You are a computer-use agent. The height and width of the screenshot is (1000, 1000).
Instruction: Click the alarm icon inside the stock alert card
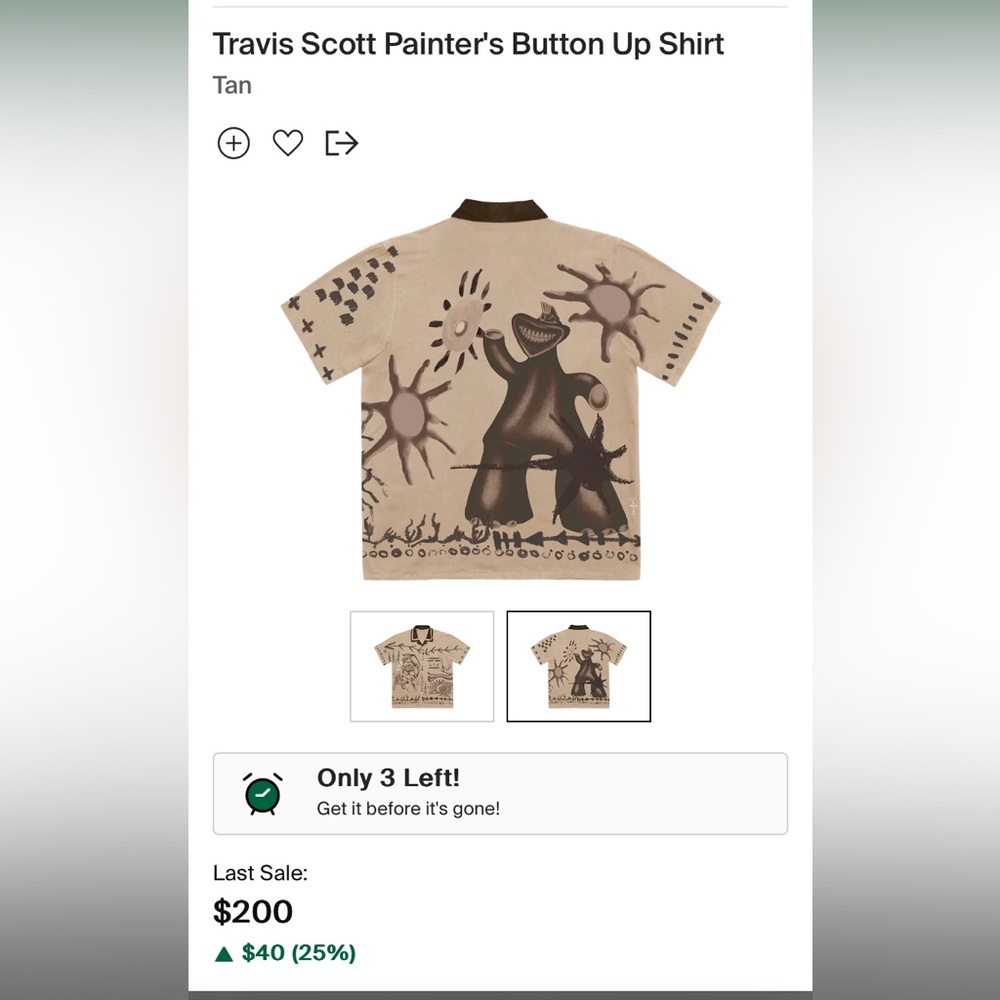pyautogui.click(x=262, y=791)
